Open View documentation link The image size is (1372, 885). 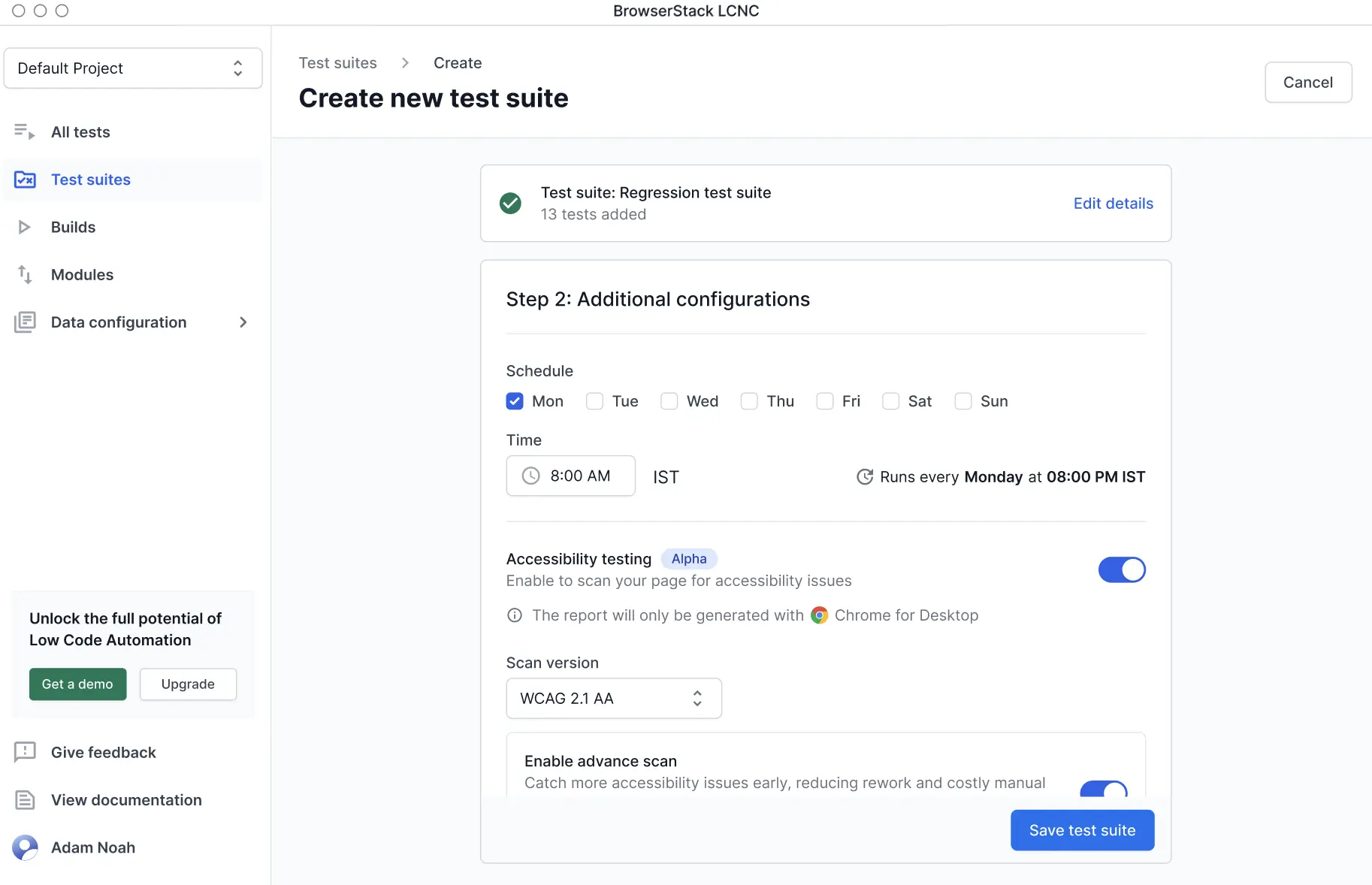tap(133, 800)
